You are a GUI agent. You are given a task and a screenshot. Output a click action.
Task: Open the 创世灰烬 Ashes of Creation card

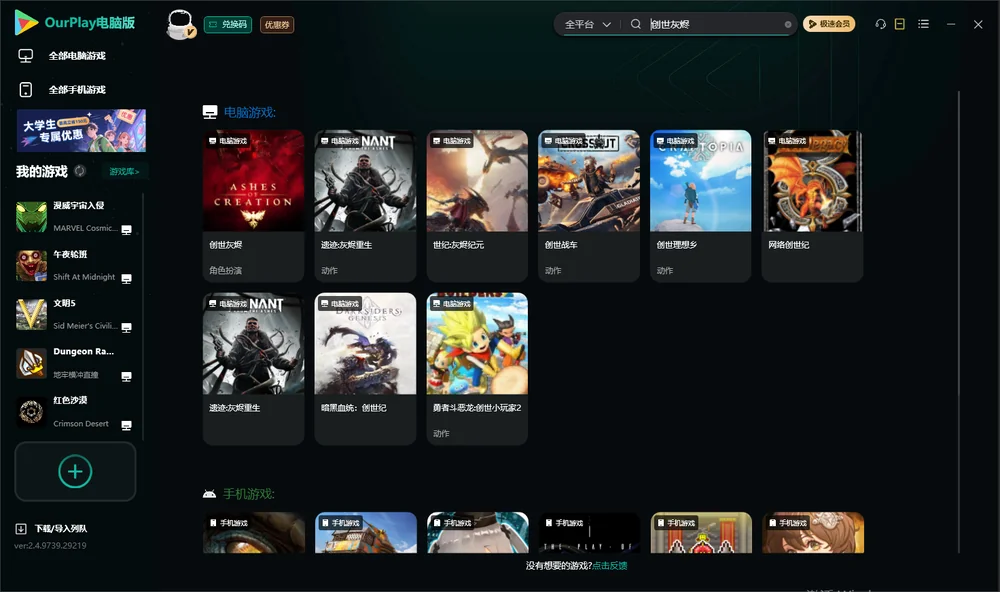point(253,205)
